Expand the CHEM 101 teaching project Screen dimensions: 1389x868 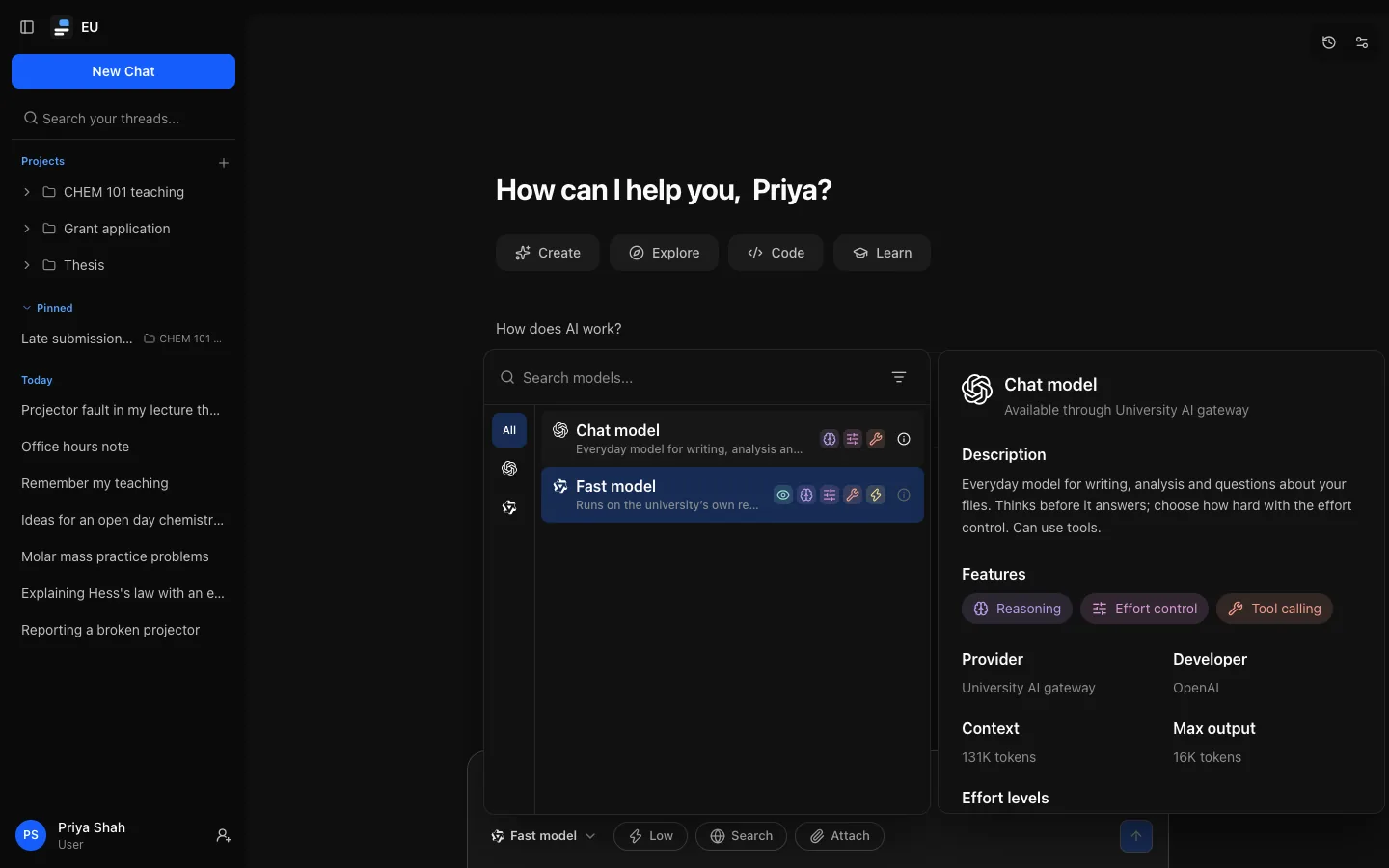[27, 192]
